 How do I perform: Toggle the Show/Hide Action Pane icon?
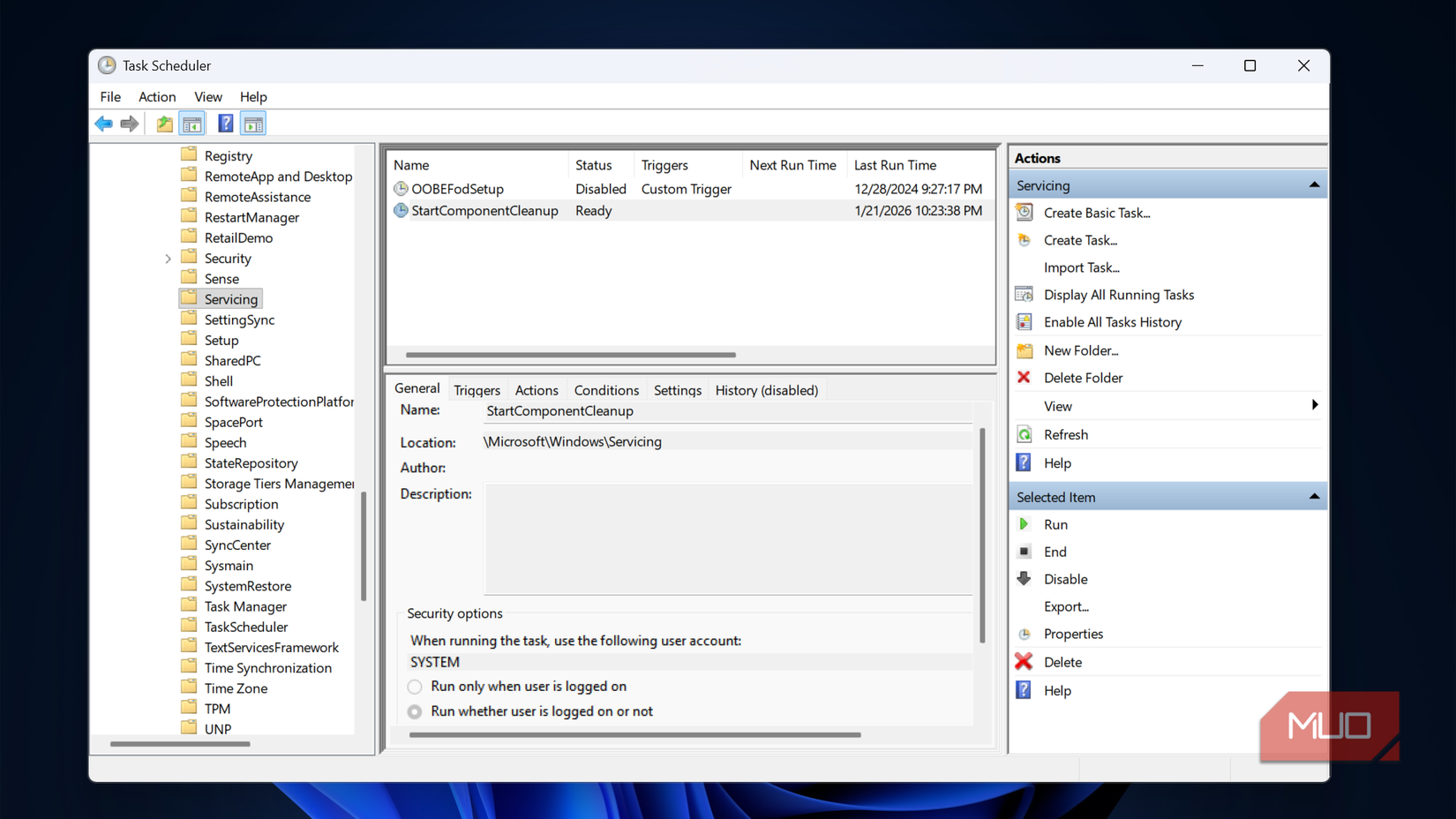point(253,124)
